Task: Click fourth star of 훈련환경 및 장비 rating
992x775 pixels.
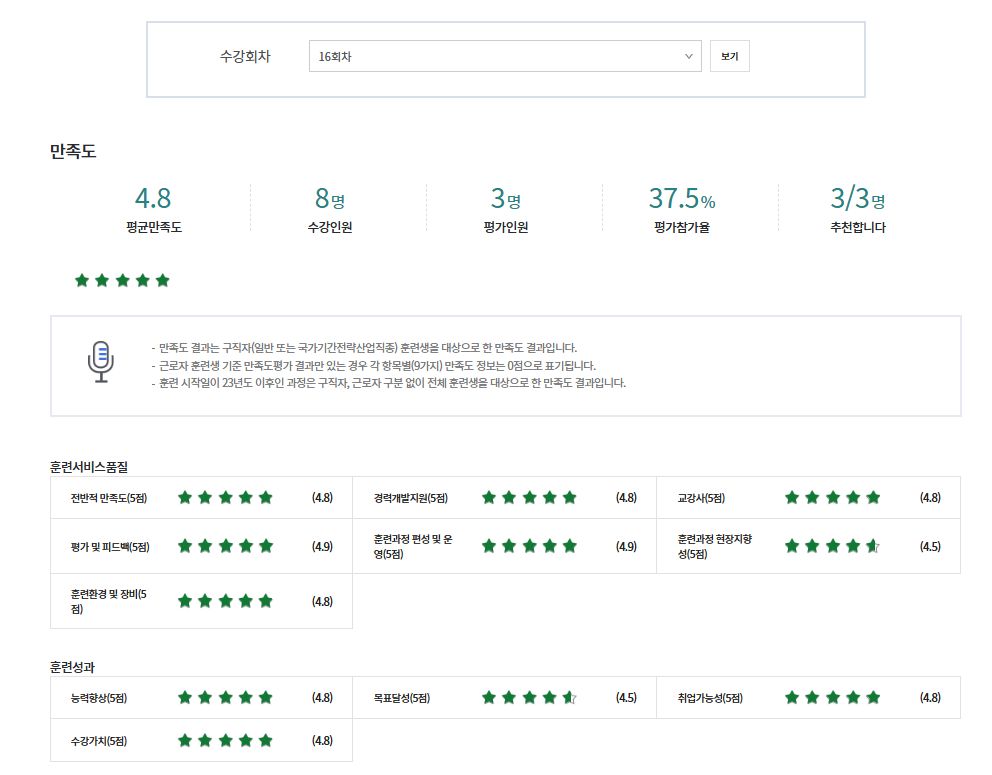Action: click(245, 601)
